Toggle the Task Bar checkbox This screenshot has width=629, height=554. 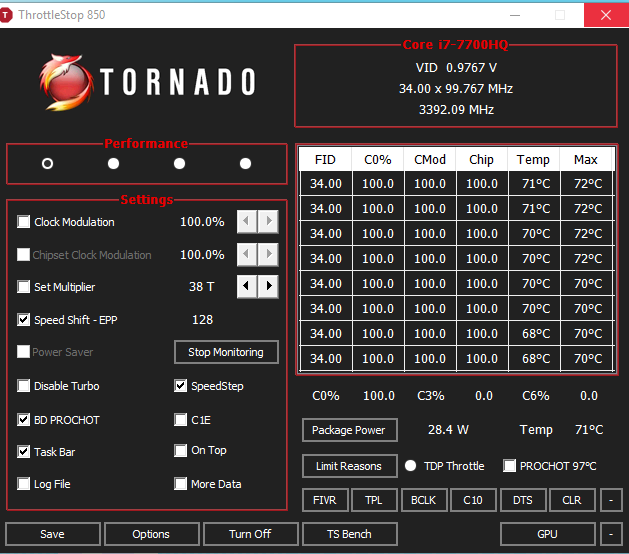pyautogui.click(x=23, y=452)
